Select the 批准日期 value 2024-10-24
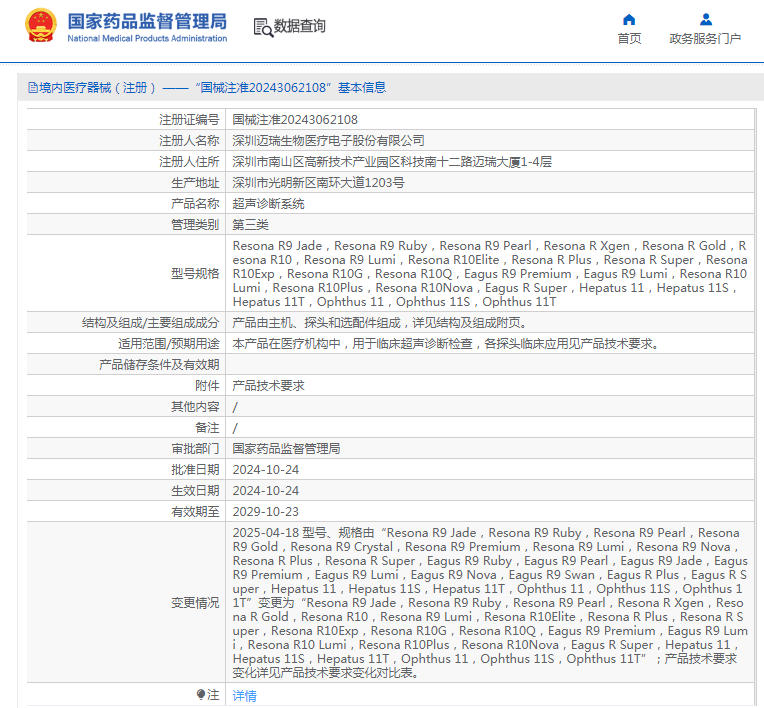This screenshot has width=764, height=708. (x=266, y=470)
